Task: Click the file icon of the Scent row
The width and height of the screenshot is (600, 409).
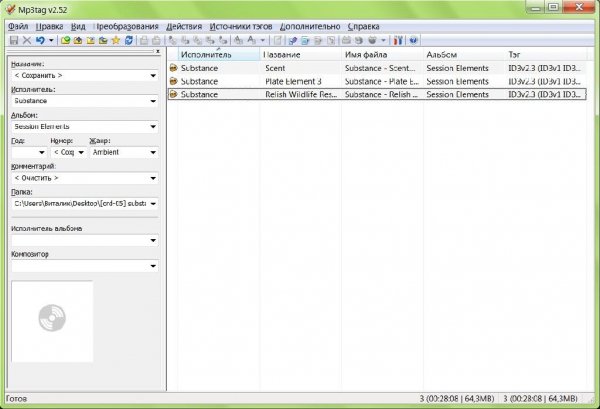Action: tap(173, 68)
